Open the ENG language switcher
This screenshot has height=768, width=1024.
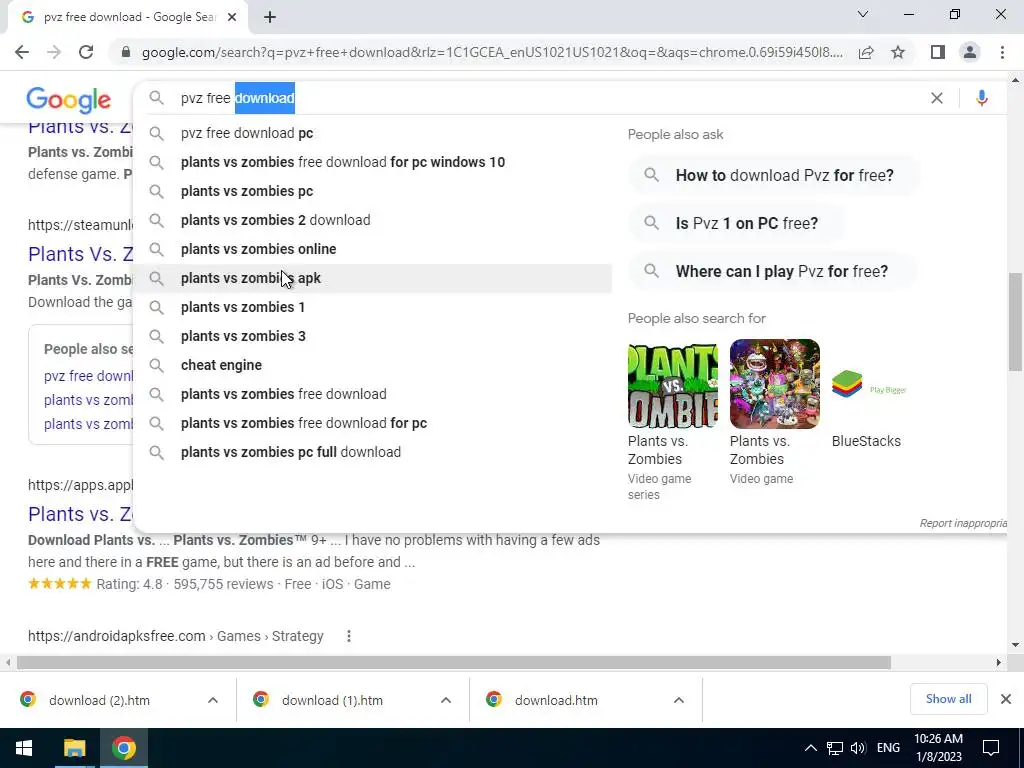(888, 748)
